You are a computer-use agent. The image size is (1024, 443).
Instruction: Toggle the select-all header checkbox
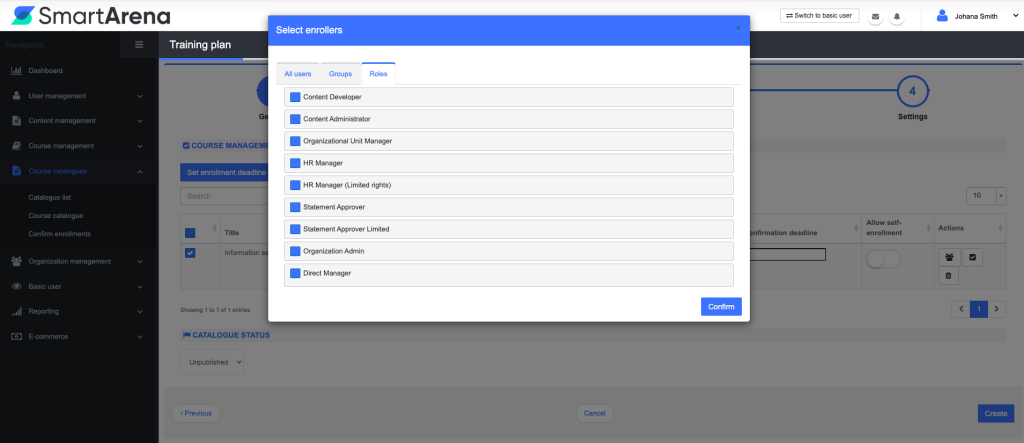click(x=190, y=233)
